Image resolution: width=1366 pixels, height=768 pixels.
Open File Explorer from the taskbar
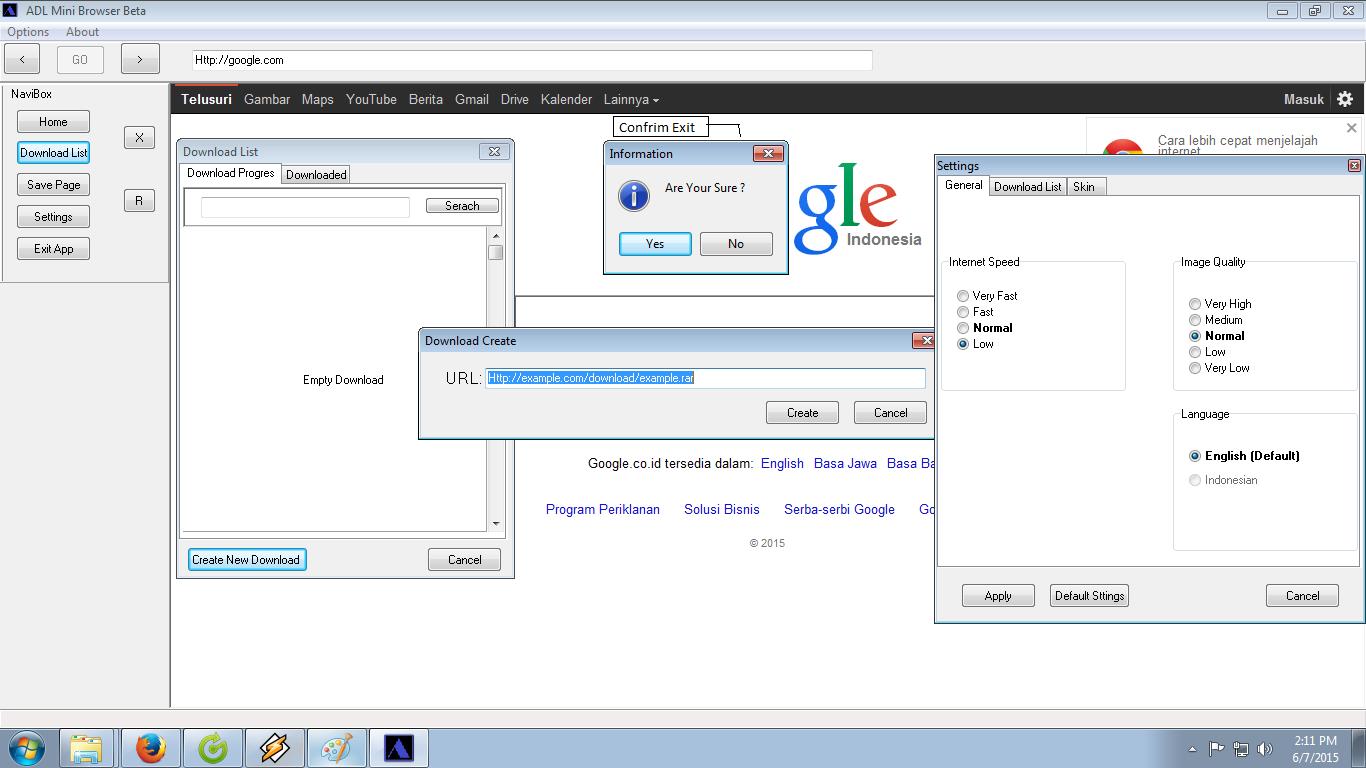click(87, 748)
